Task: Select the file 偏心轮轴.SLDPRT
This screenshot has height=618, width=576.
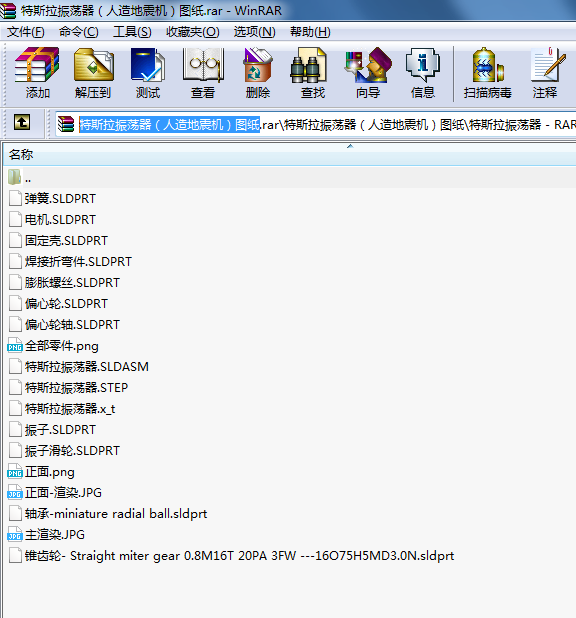Action: coord(72,324)
